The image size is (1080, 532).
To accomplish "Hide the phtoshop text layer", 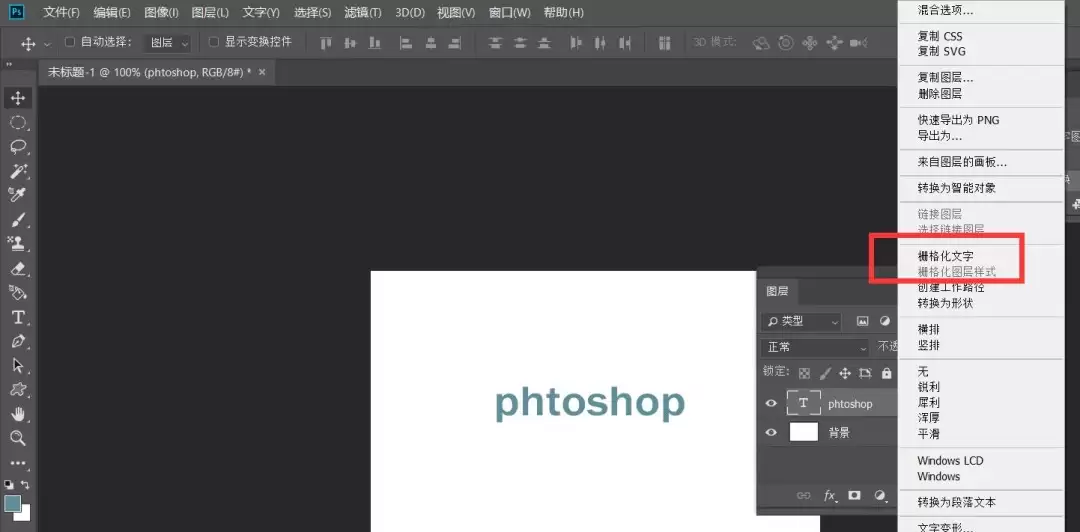I will [771, 404].
